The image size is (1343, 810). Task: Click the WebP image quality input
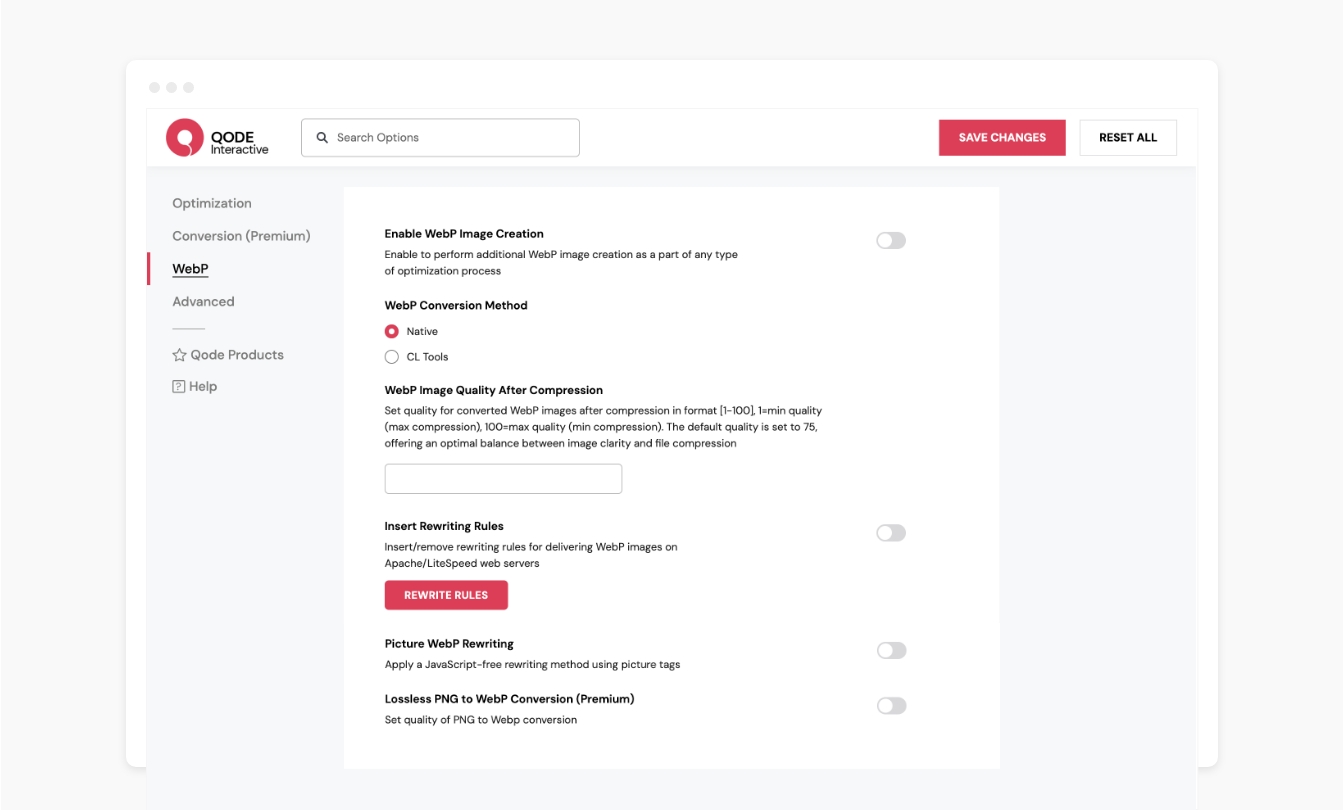tap(503, 479)
